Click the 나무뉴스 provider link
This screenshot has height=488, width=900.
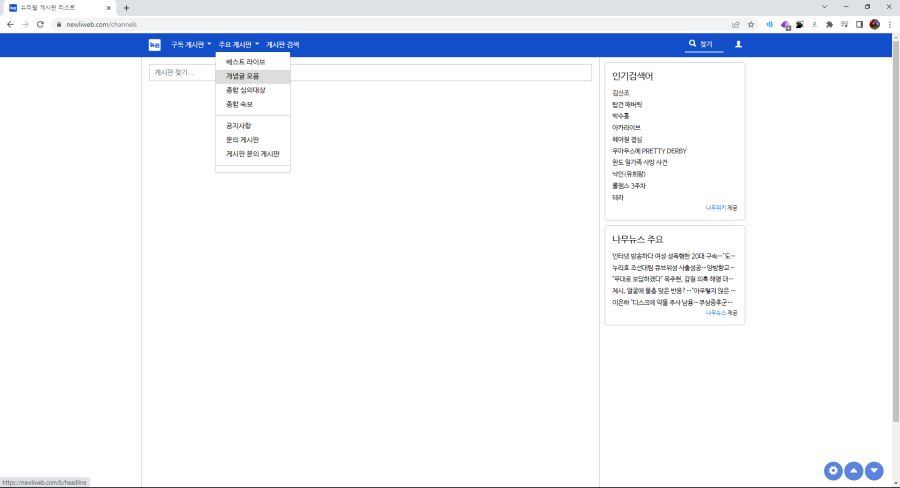click(715, 313)
